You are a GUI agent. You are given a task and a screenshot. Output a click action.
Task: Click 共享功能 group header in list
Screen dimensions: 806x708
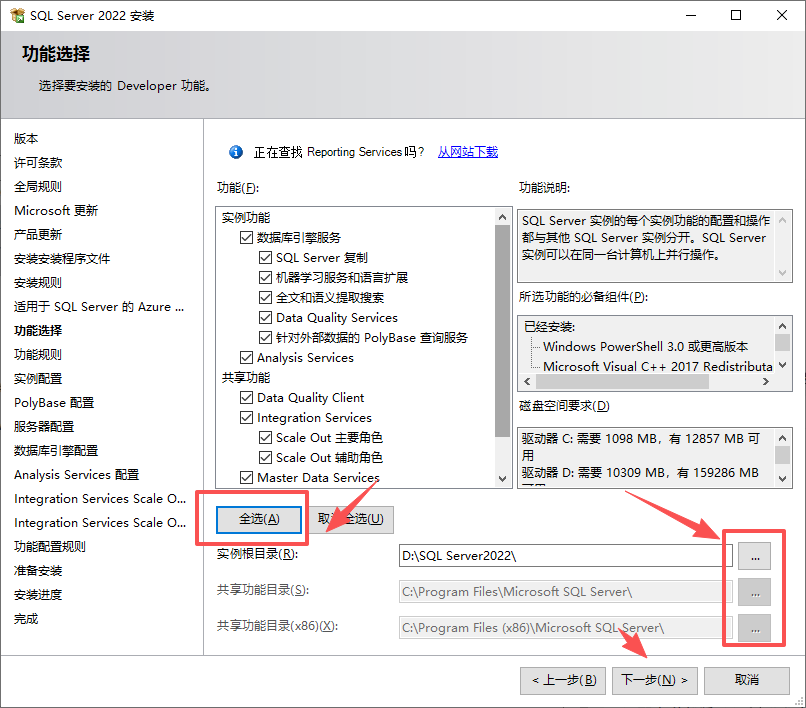246,377
